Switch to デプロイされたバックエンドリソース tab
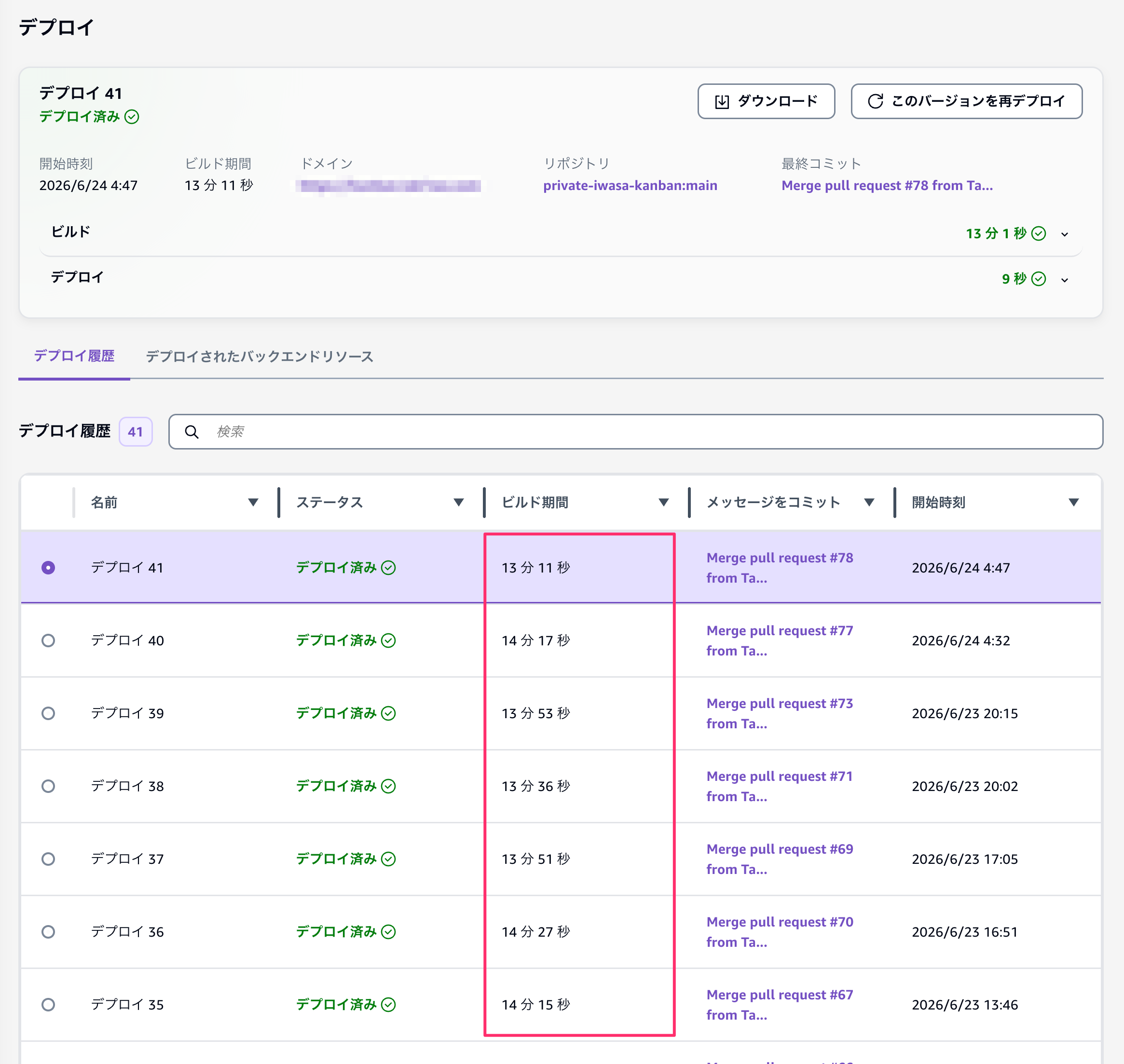The width and height of the screenshot is (1124, 1064). pos(260,357)
